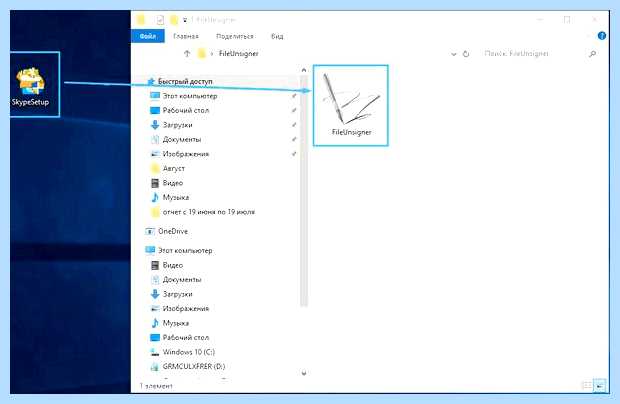Open folder отчет с 19 июня по 19 июля
The image size is (620, 404).
[203, 212]
